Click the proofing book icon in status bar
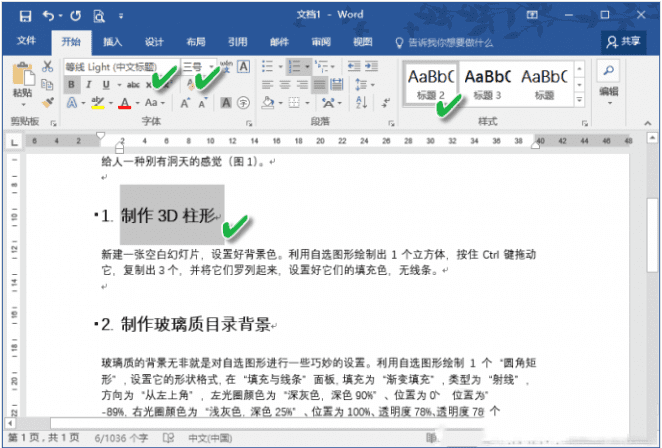 (x=168, y=438)
